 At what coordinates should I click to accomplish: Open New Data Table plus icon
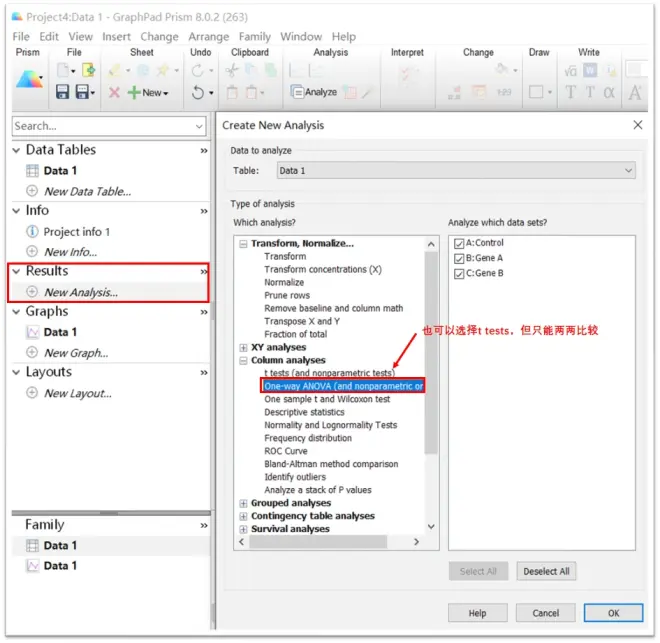[x=32, y=191]
